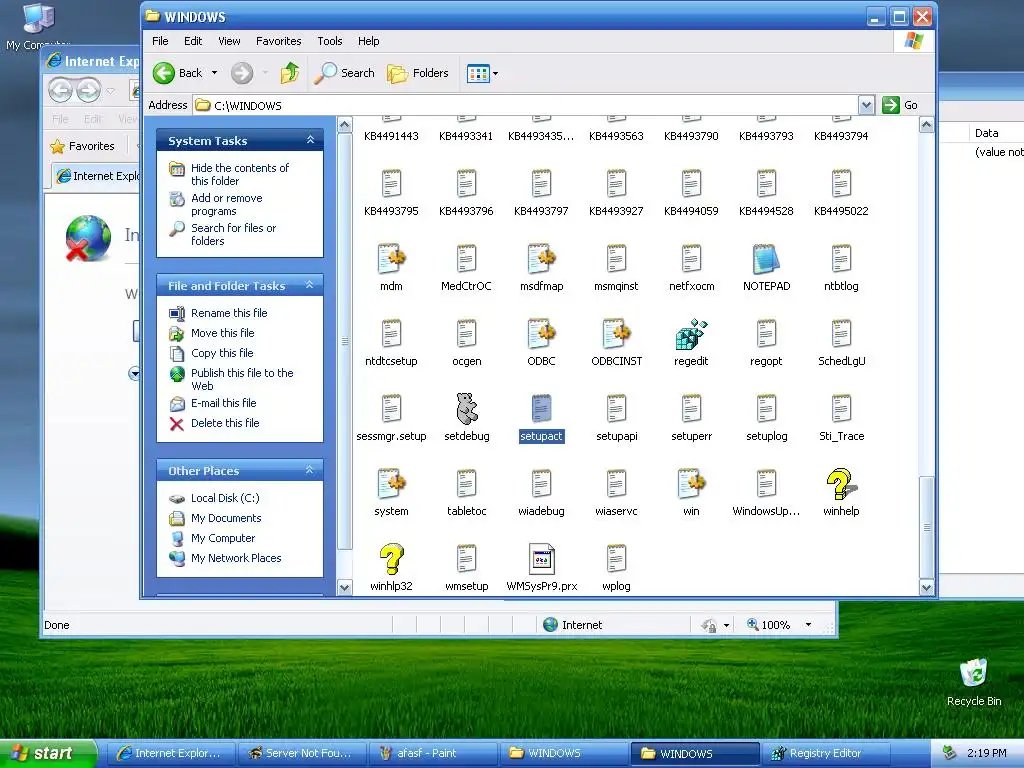The image size is (1024, 768).
Task: Select the ODBC settings file icon
Action: [541, 334]
